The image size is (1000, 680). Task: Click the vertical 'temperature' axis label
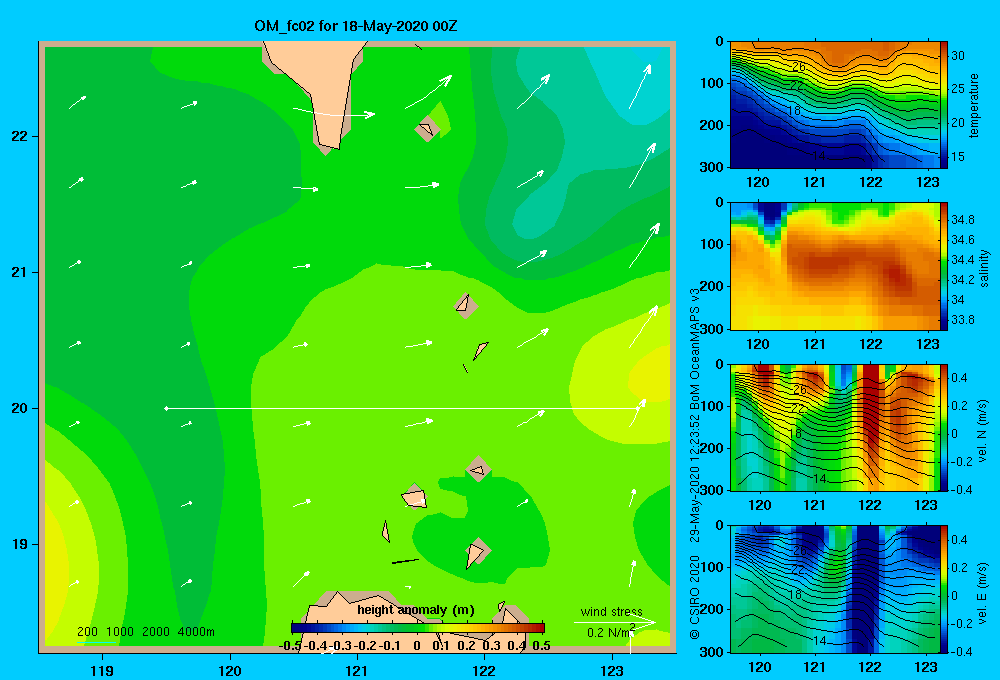[974, 105]
